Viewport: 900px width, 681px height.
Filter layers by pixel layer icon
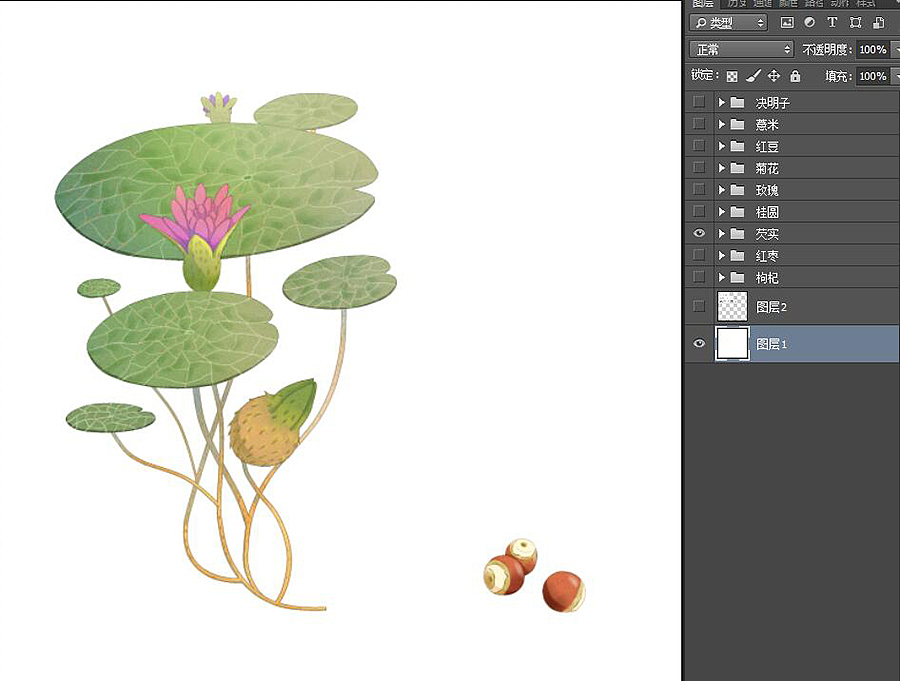click(x=787, y=23)
